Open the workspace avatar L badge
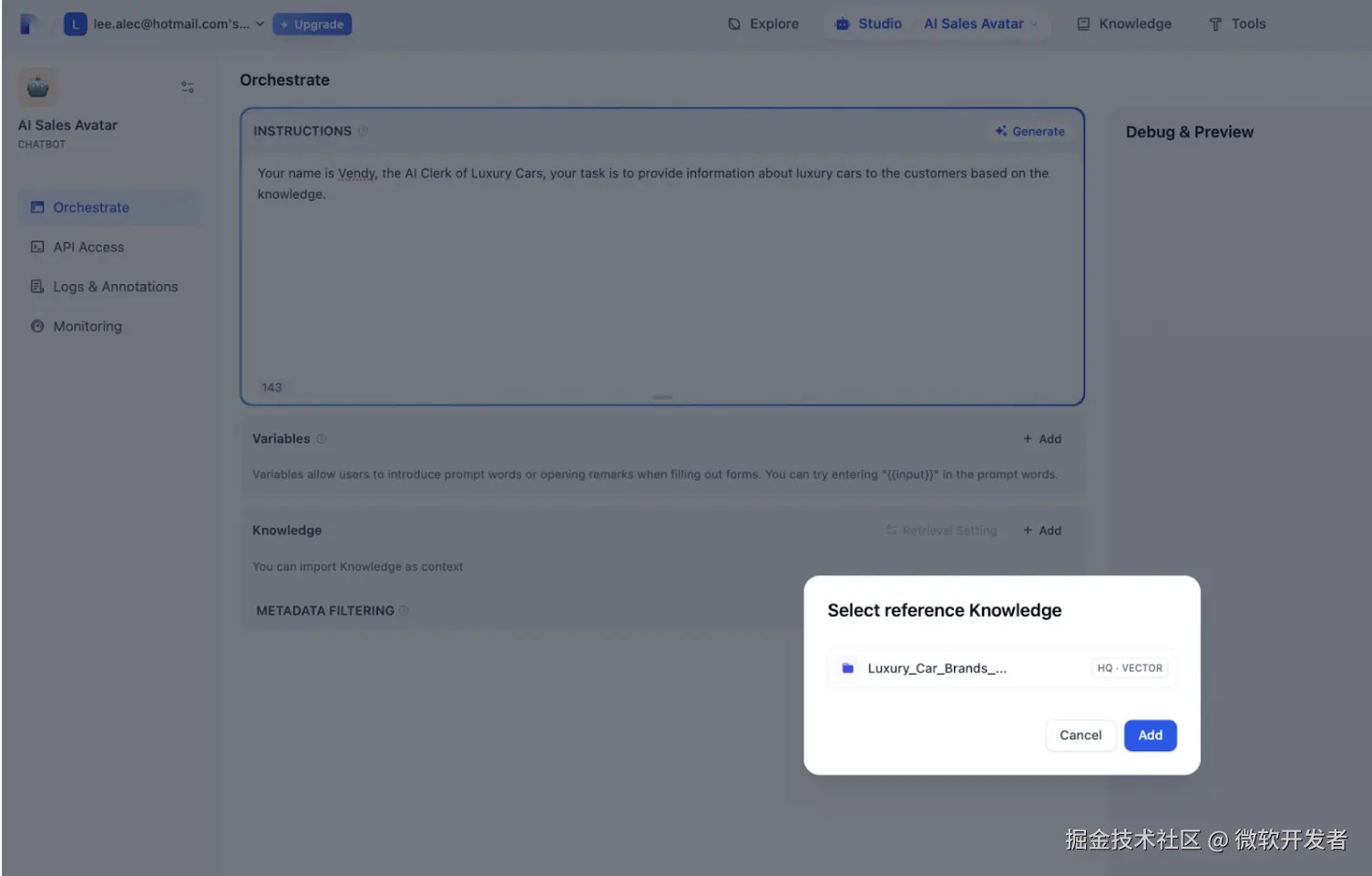This screenshot has height=876, width=1372. coord(75,25)
